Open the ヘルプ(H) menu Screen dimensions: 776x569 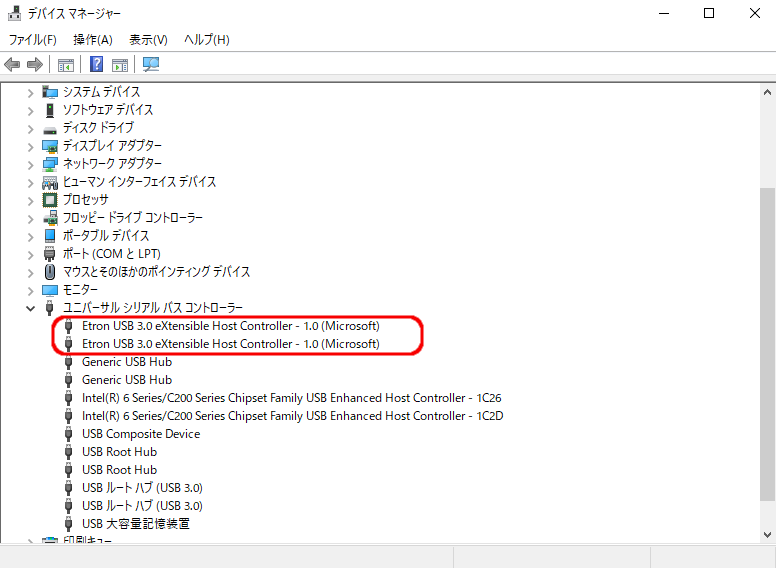click(207, 40)
